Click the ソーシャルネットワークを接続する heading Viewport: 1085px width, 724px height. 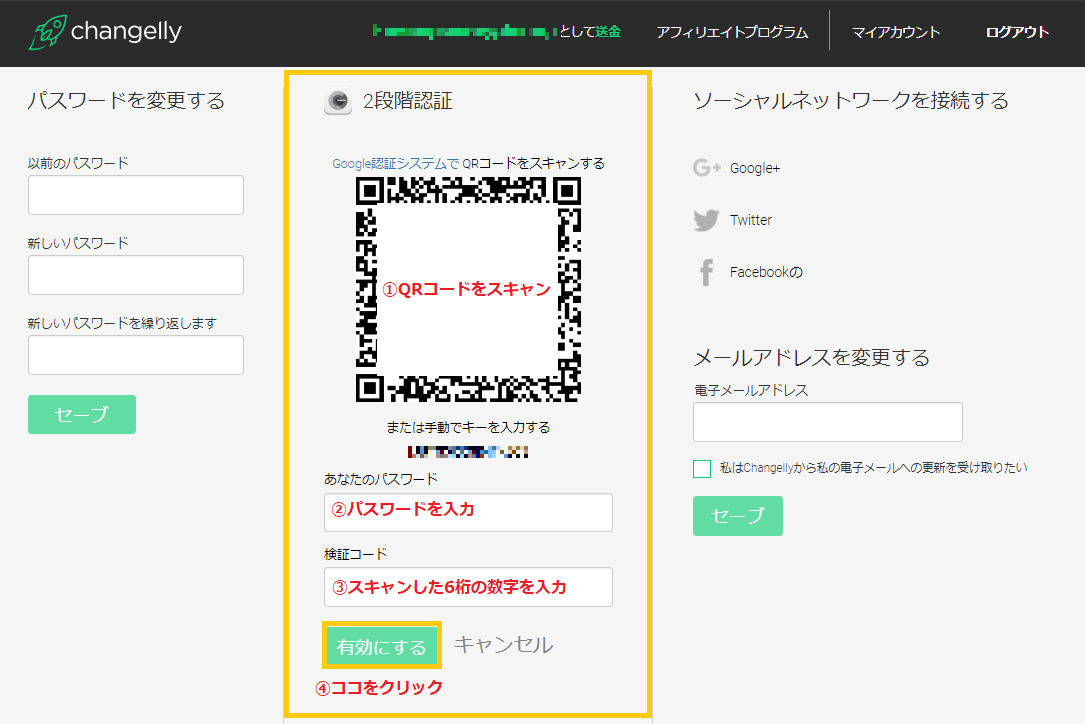(851, 100)
